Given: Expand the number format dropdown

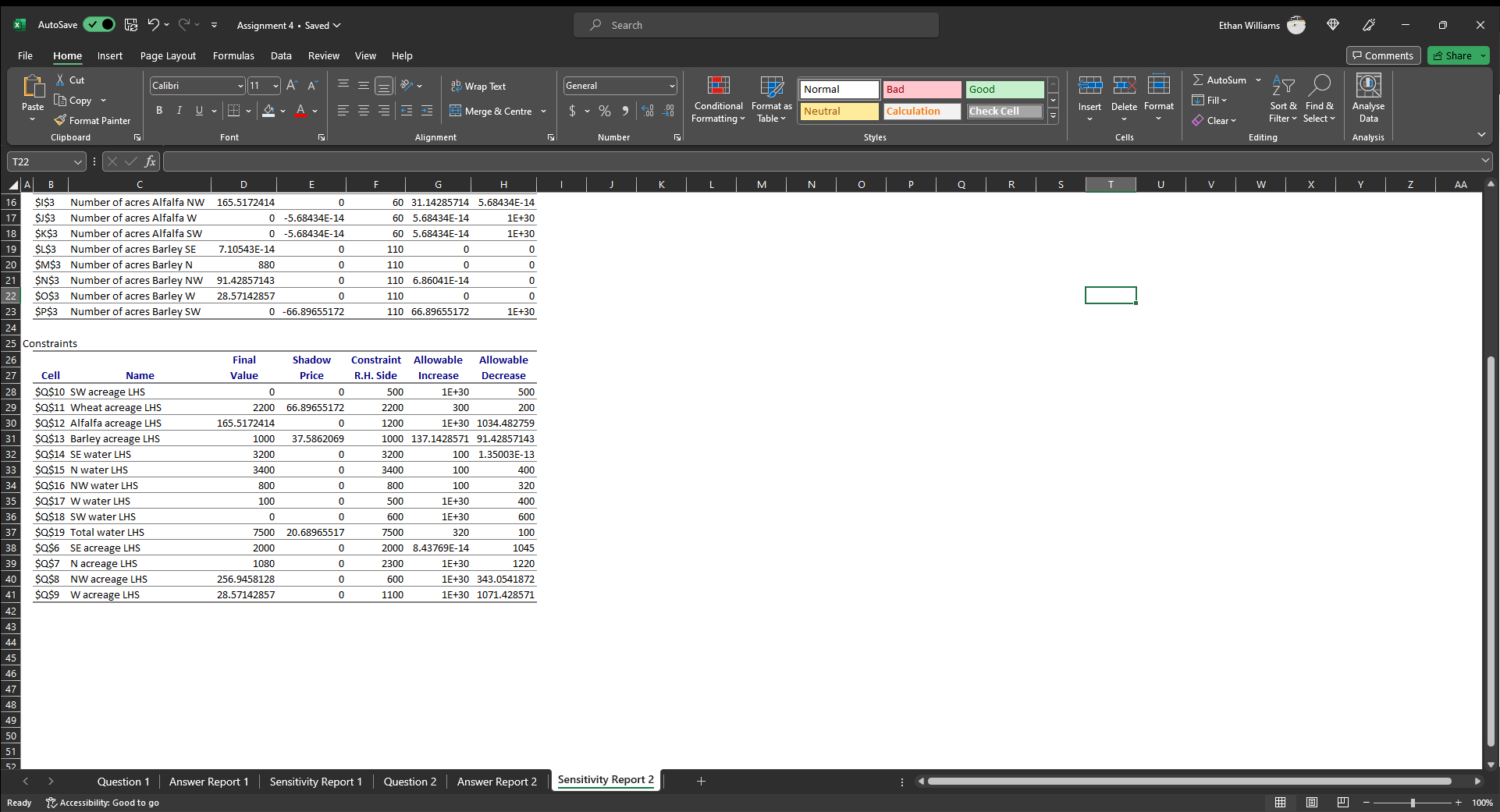Looking at the screenshot, I should coord(671,86).
